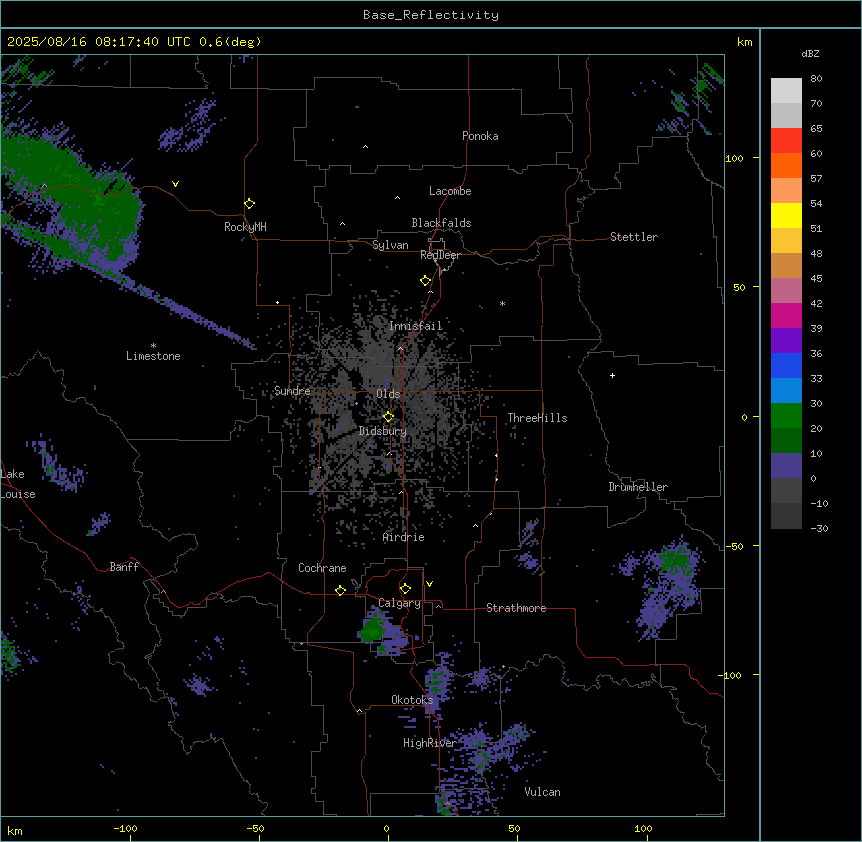Click the Lacombe city label
The height and width of the screenshot is (842, 862).
pos(450,191)
